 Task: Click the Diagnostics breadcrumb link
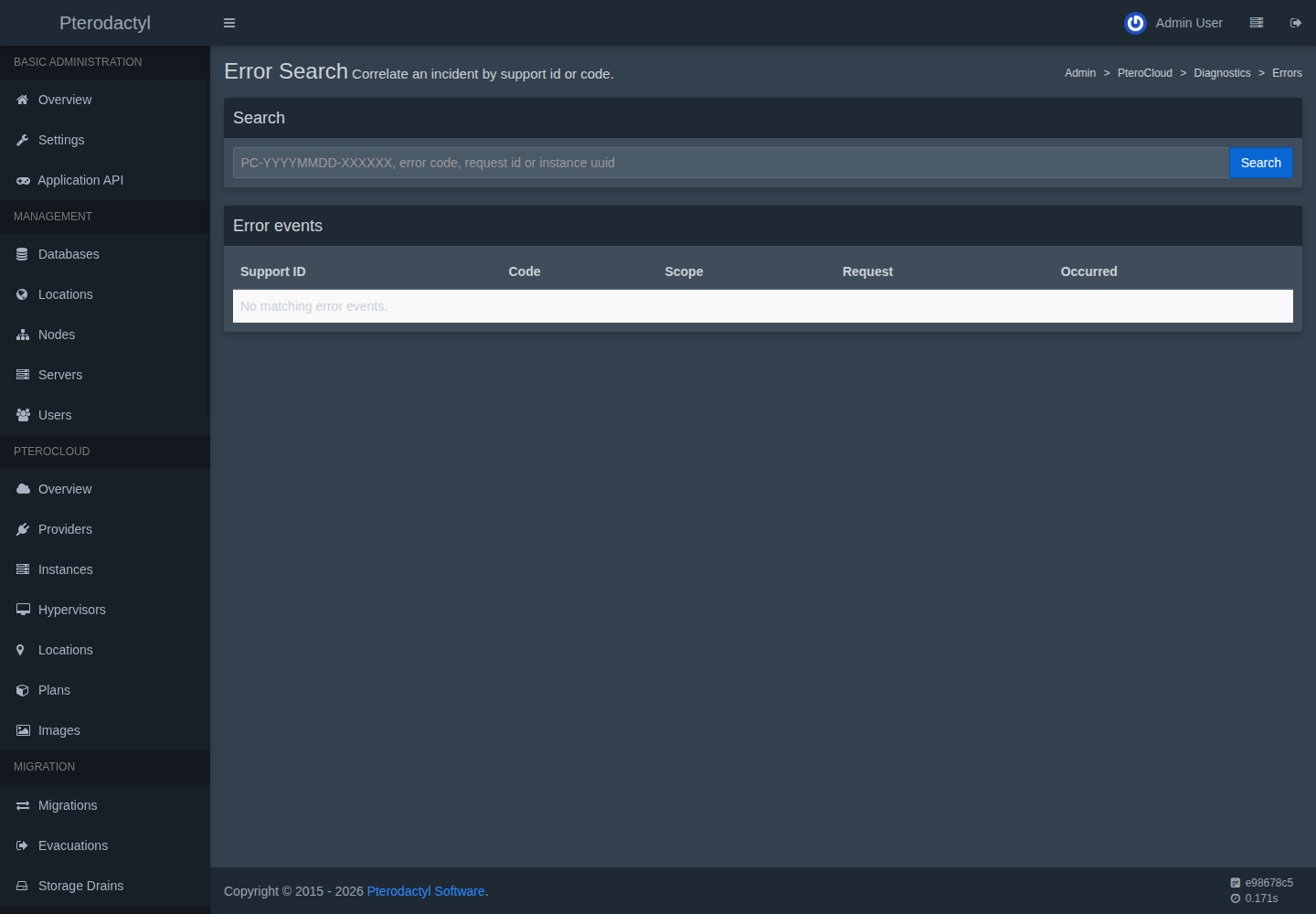pos(1222,73)
